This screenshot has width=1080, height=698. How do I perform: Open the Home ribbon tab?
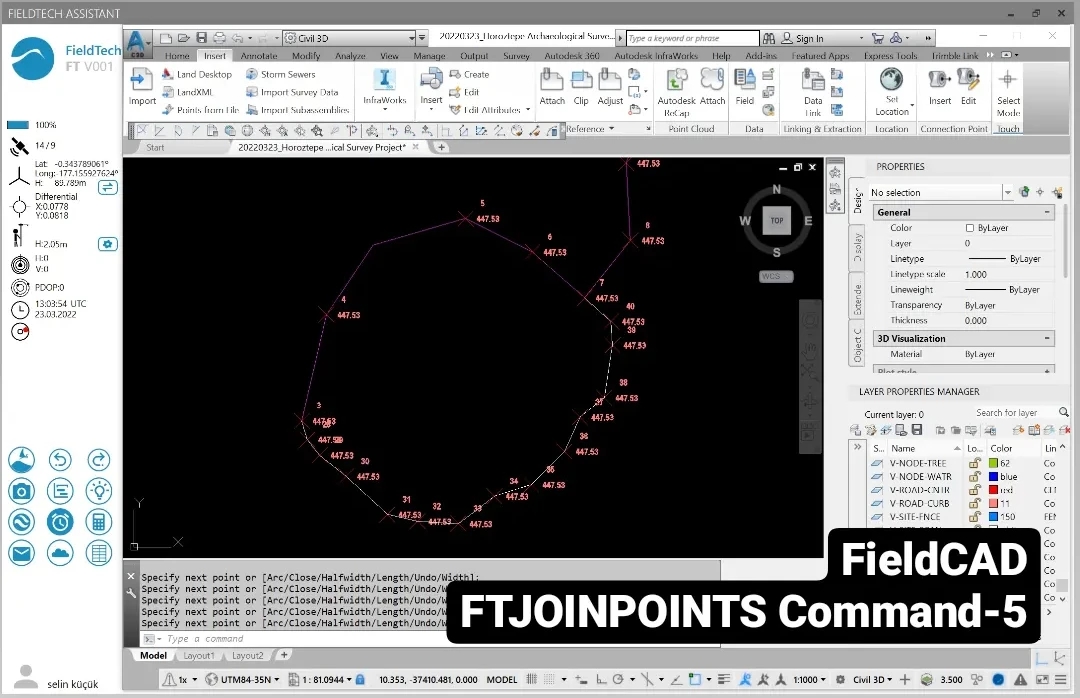click(x=176, y=56)
